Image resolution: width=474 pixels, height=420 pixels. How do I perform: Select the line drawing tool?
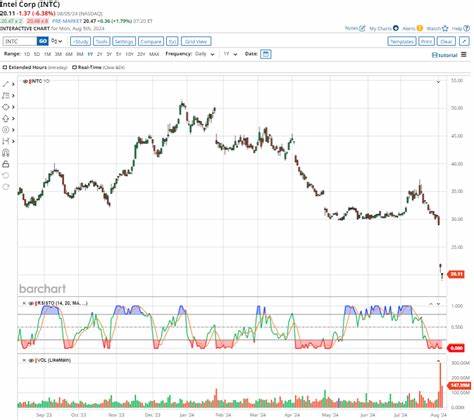click(6, 84)
